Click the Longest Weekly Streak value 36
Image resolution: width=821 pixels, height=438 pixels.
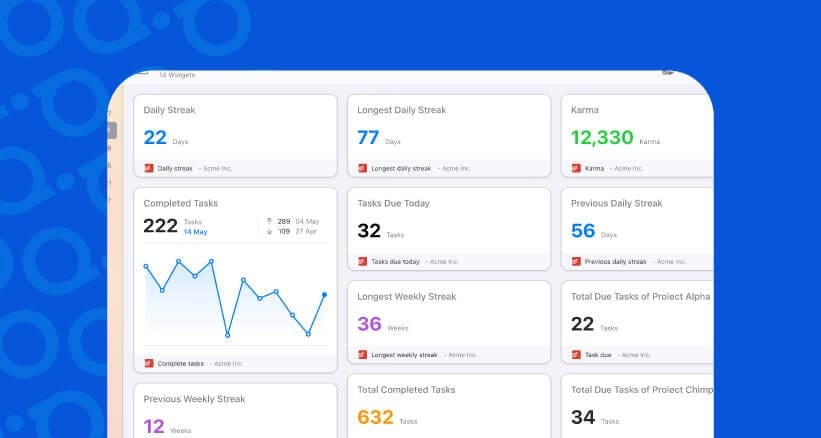[369, 324]
